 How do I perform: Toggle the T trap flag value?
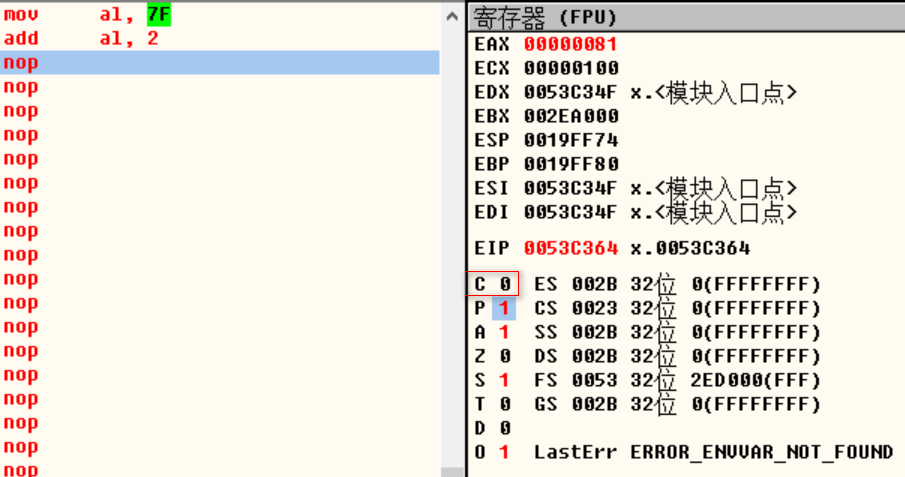[x=505, y=404]
